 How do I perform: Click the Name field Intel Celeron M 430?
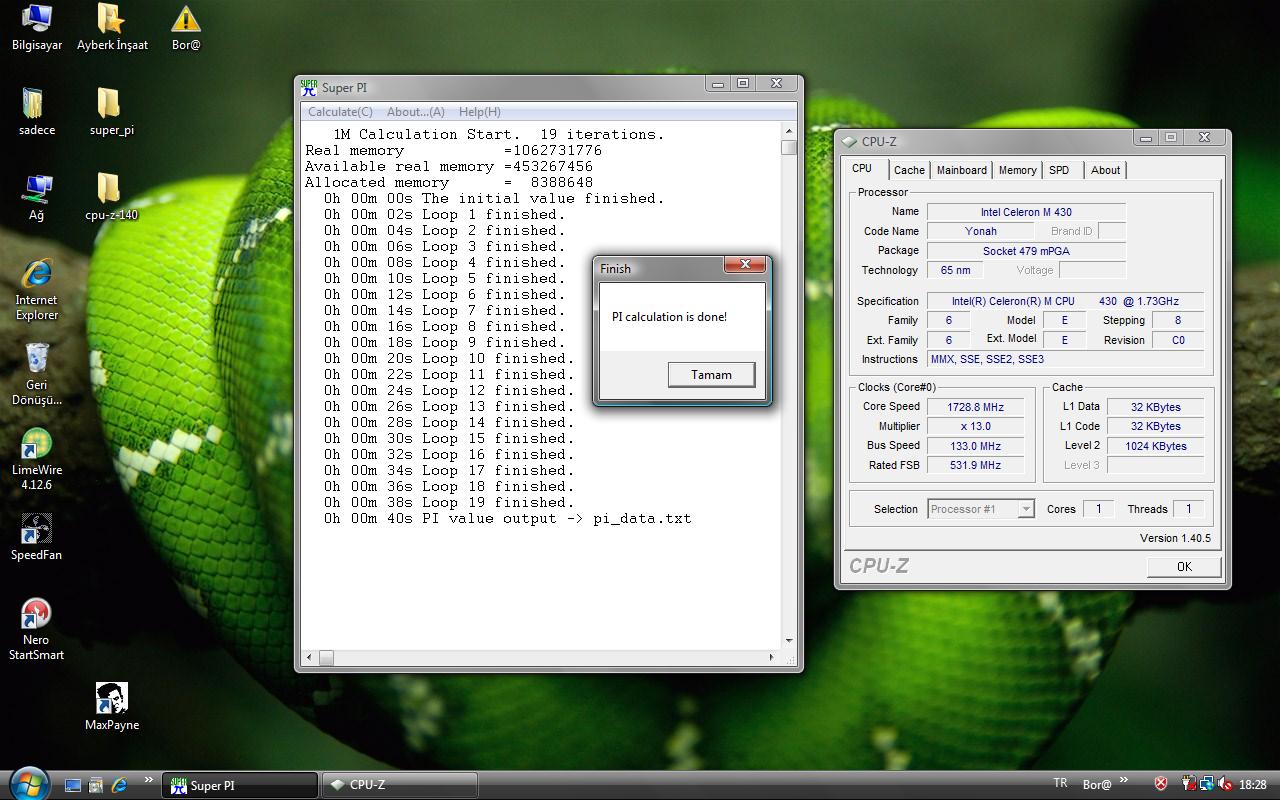[x=1026, y=212]
